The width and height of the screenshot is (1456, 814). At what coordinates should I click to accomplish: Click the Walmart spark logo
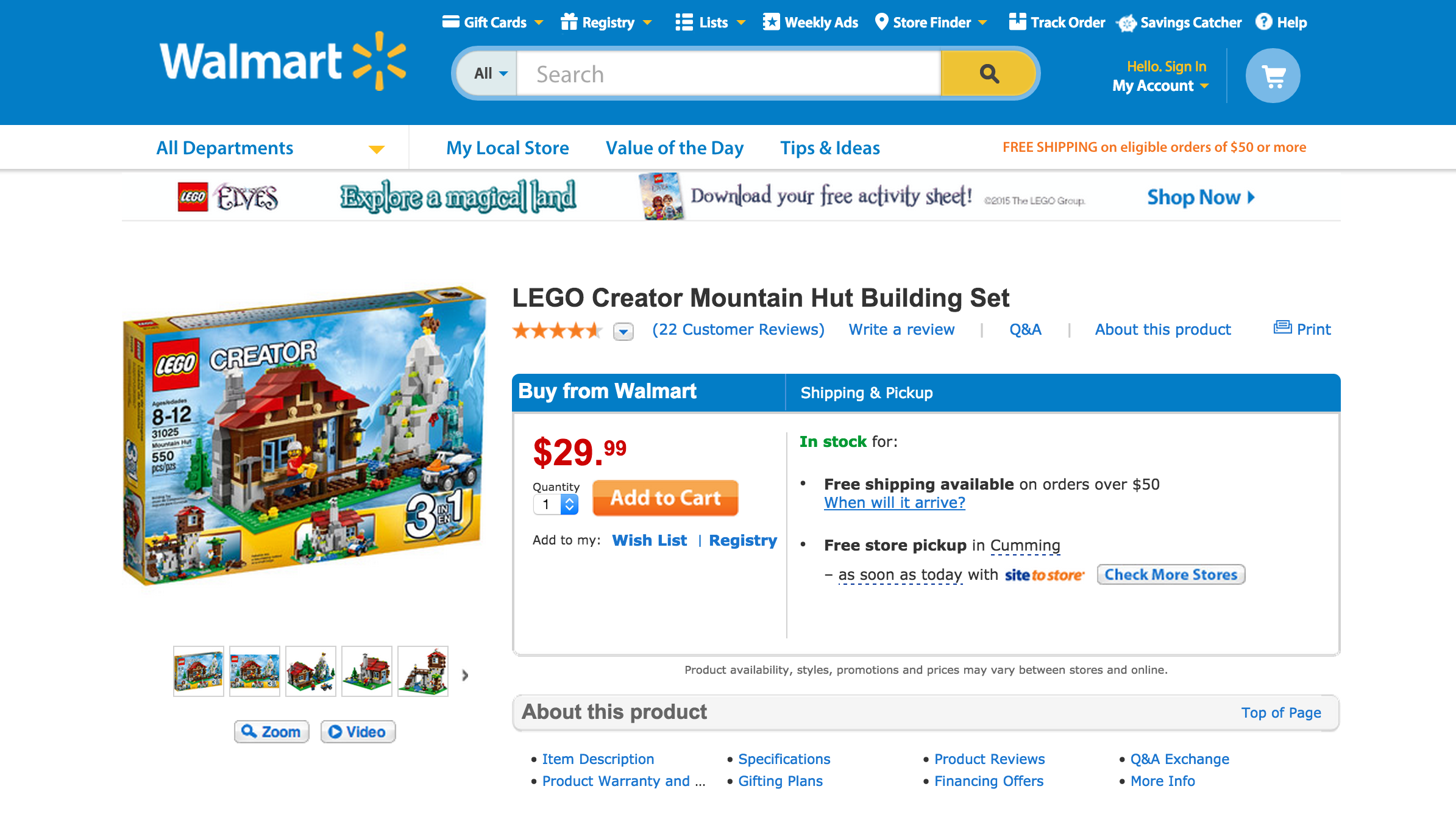click(x=379, y=61)
